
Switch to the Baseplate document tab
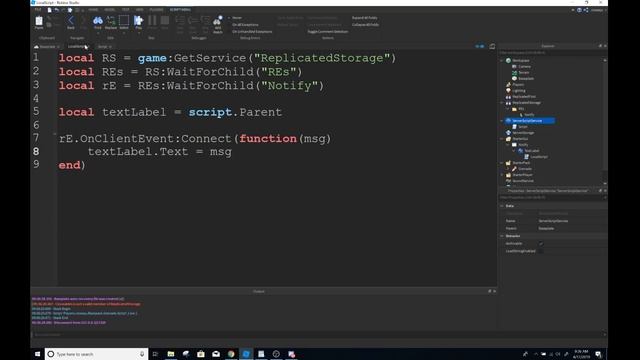click(47, 47)
